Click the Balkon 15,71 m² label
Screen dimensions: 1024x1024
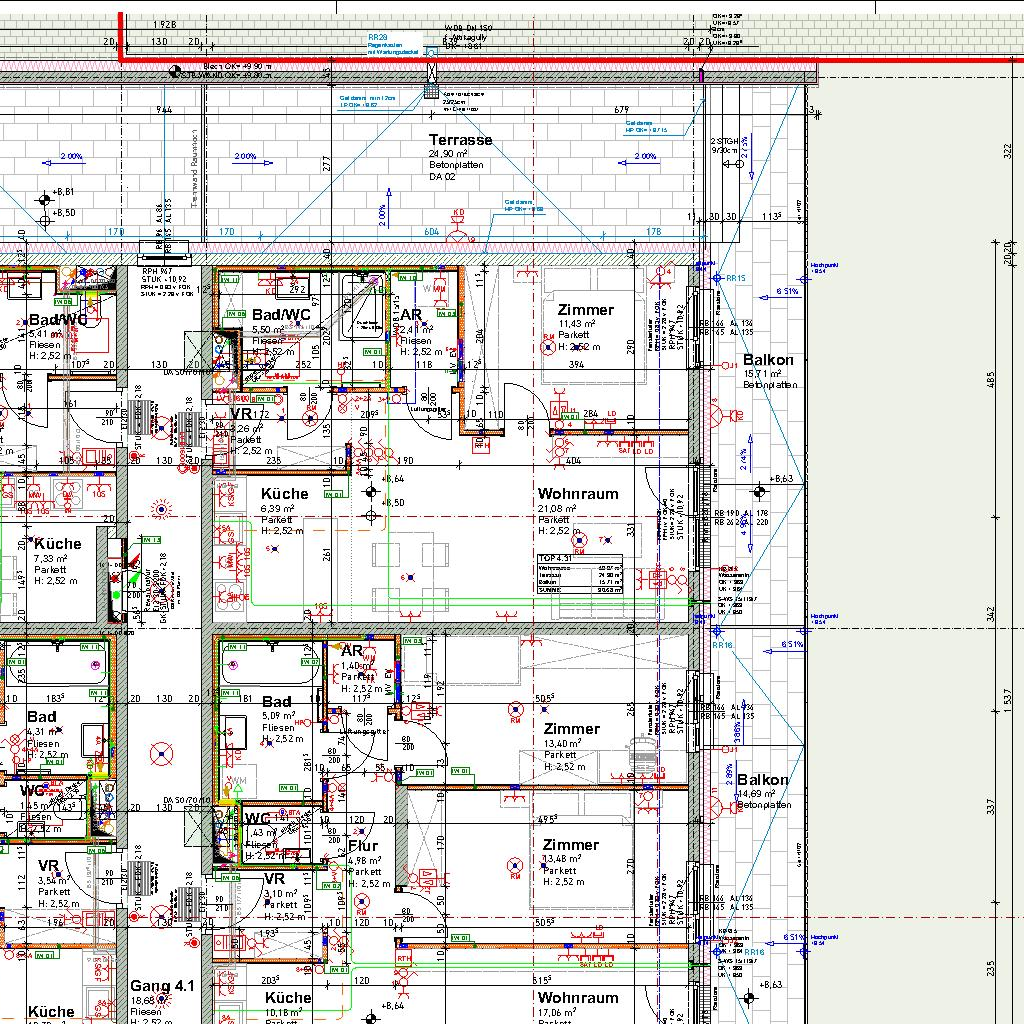click(768, 360)
